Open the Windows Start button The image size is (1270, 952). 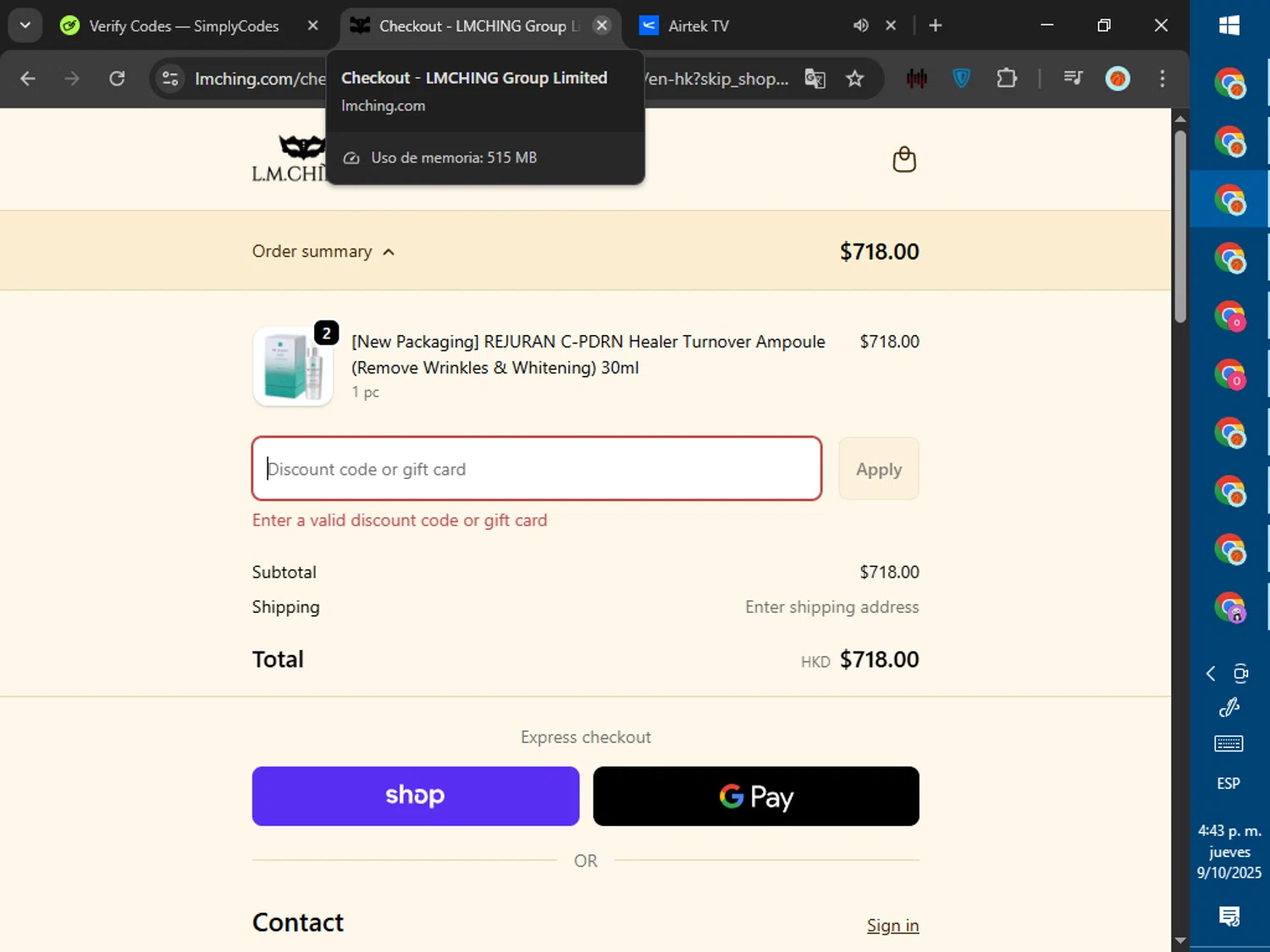coord(1229,25)
